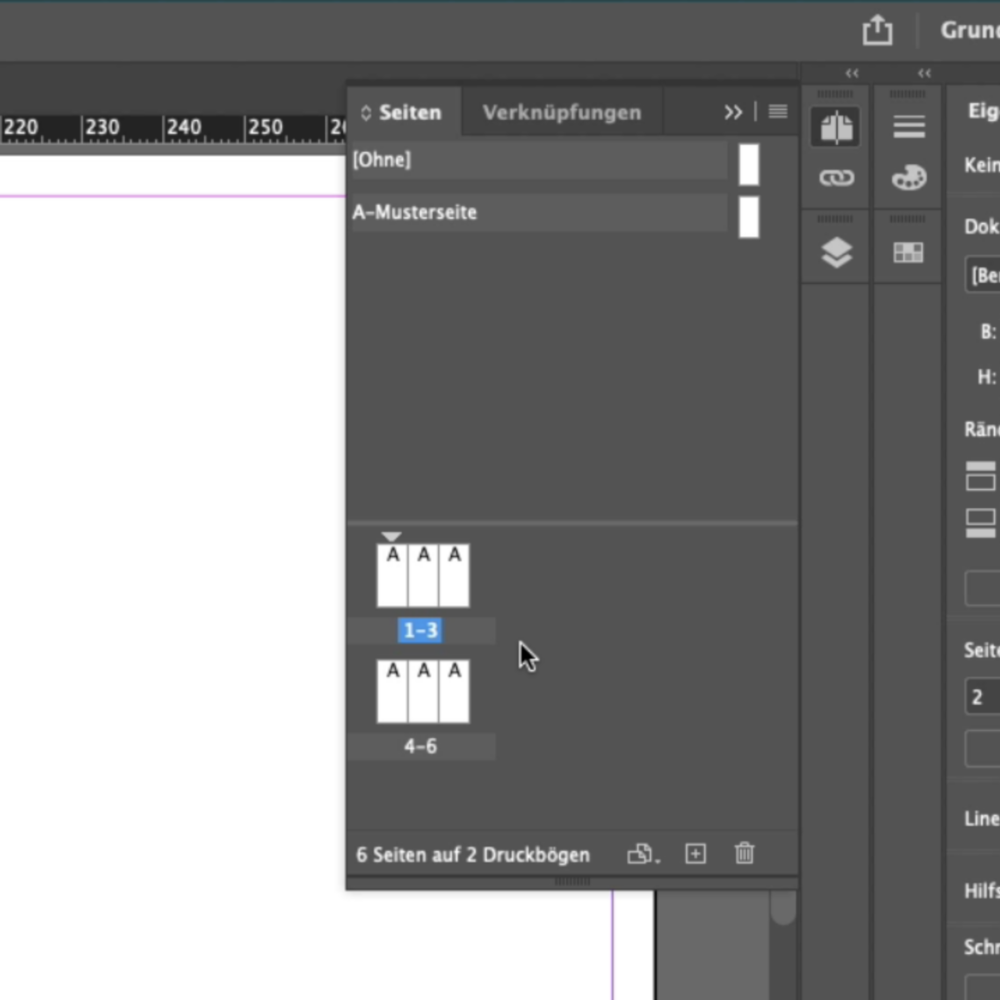Open the Stroke panel dock icon
This screenshot has width=1000, height=1000.
click(x=909, y=127)
